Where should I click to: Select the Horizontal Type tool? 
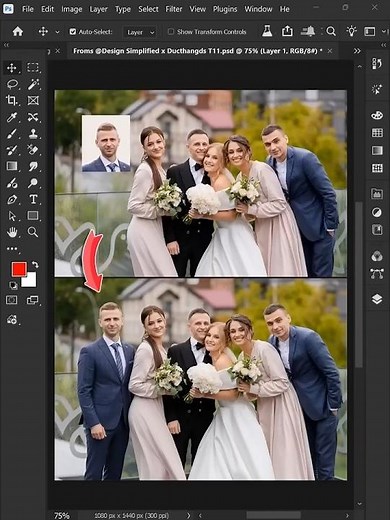[x=33, y=199]
